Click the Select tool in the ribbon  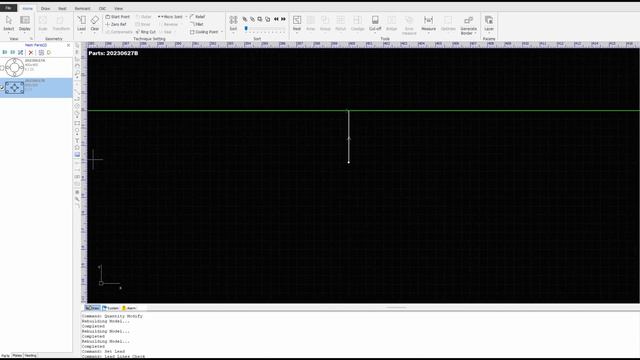[9, 23]
